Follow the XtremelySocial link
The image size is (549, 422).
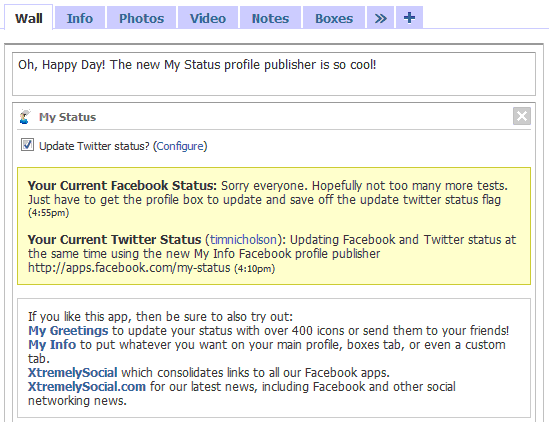click(x=73, y=373)
